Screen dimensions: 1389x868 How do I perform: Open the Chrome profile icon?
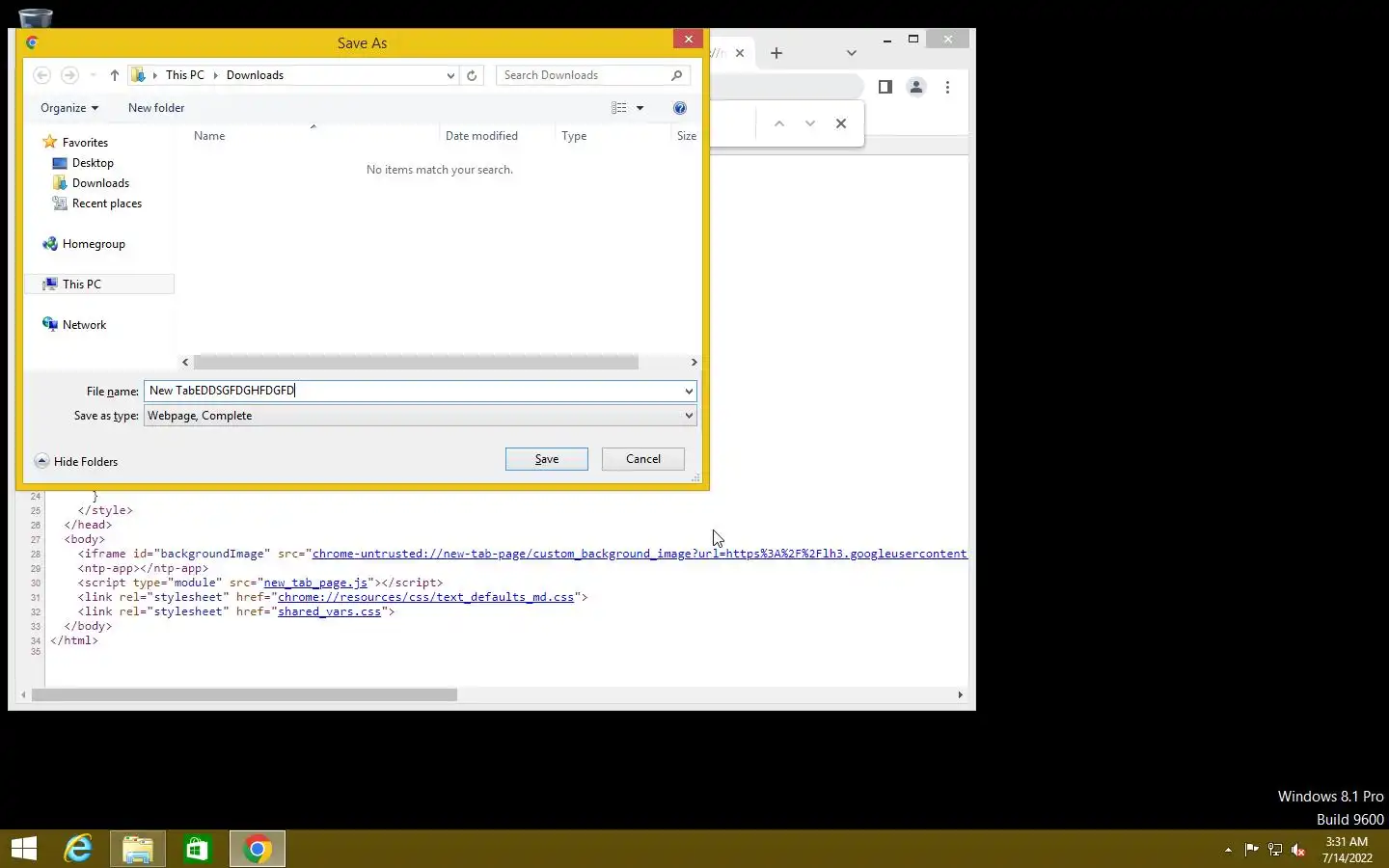(916, 87)
